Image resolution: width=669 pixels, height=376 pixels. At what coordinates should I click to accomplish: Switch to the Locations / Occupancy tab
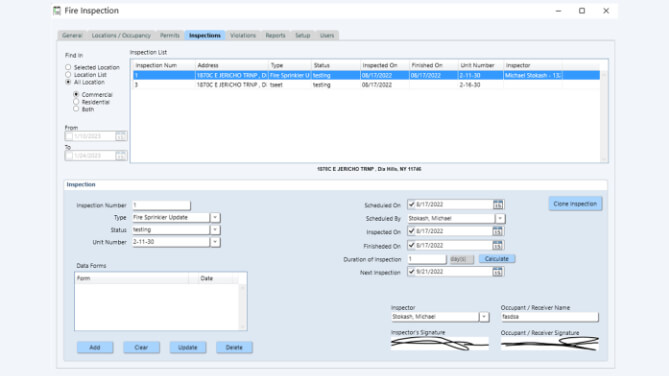click(121, 35)
